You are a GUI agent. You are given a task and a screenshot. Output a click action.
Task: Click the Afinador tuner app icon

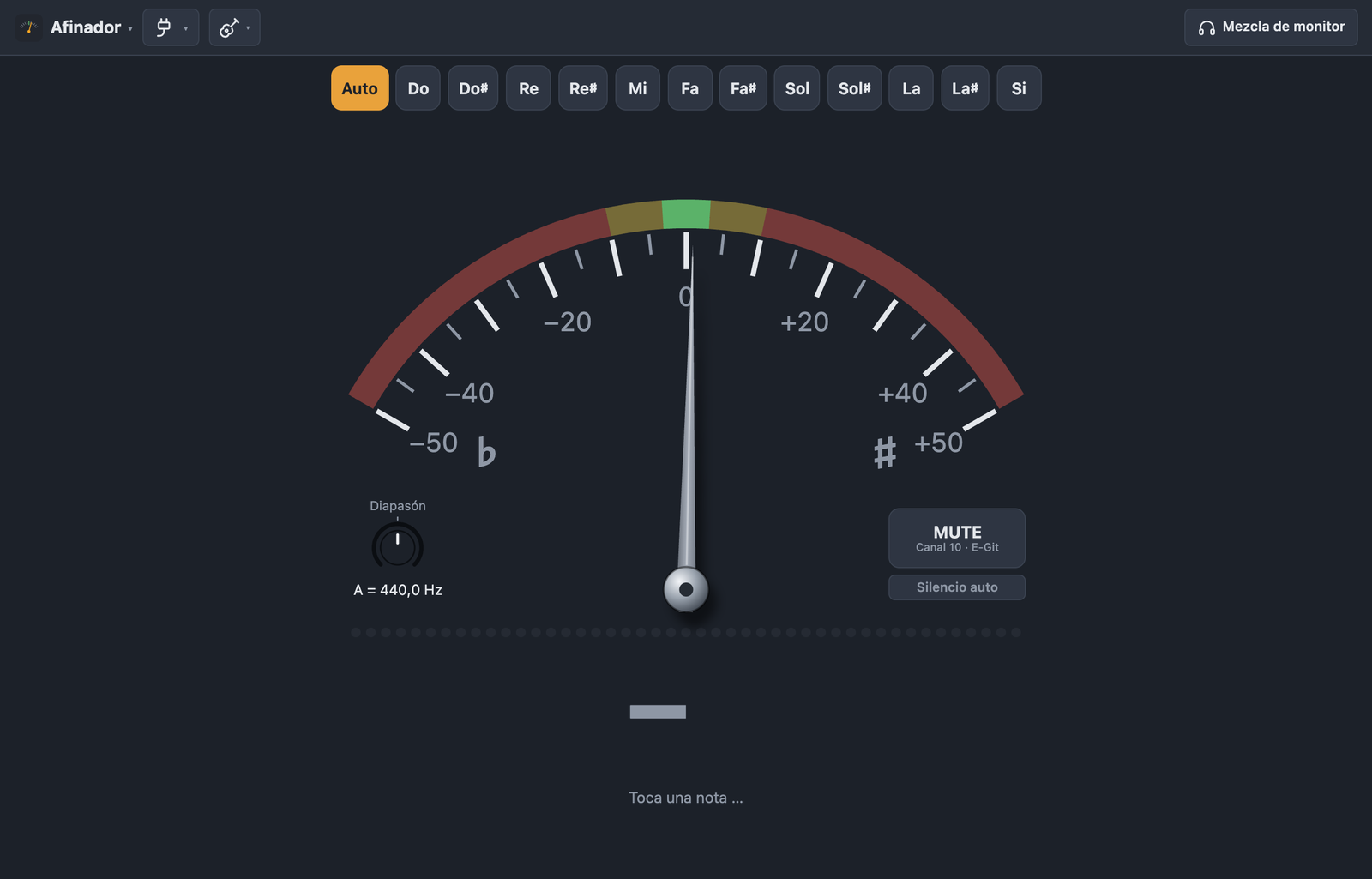(29, 27)
